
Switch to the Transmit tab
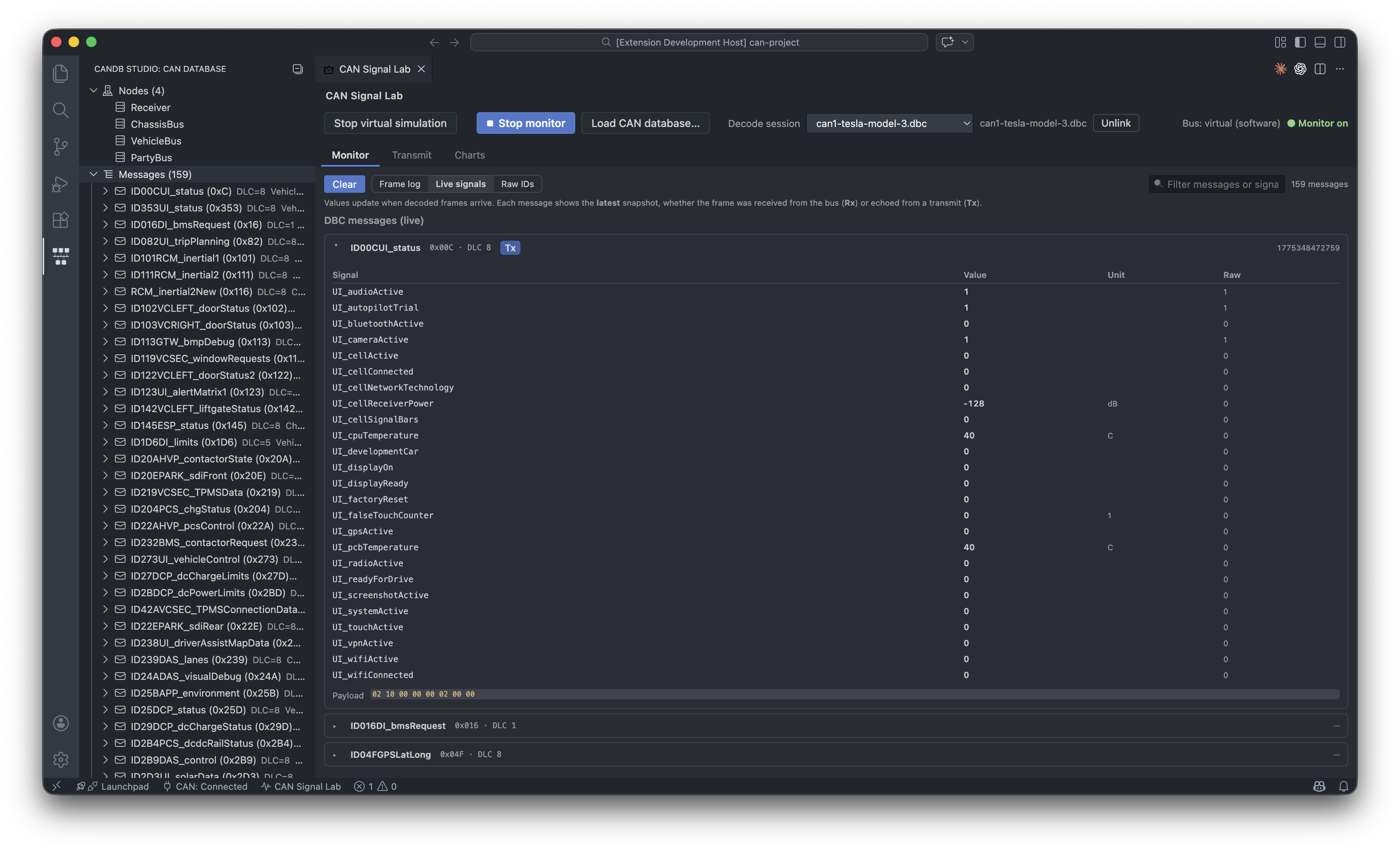pos(411,155)
